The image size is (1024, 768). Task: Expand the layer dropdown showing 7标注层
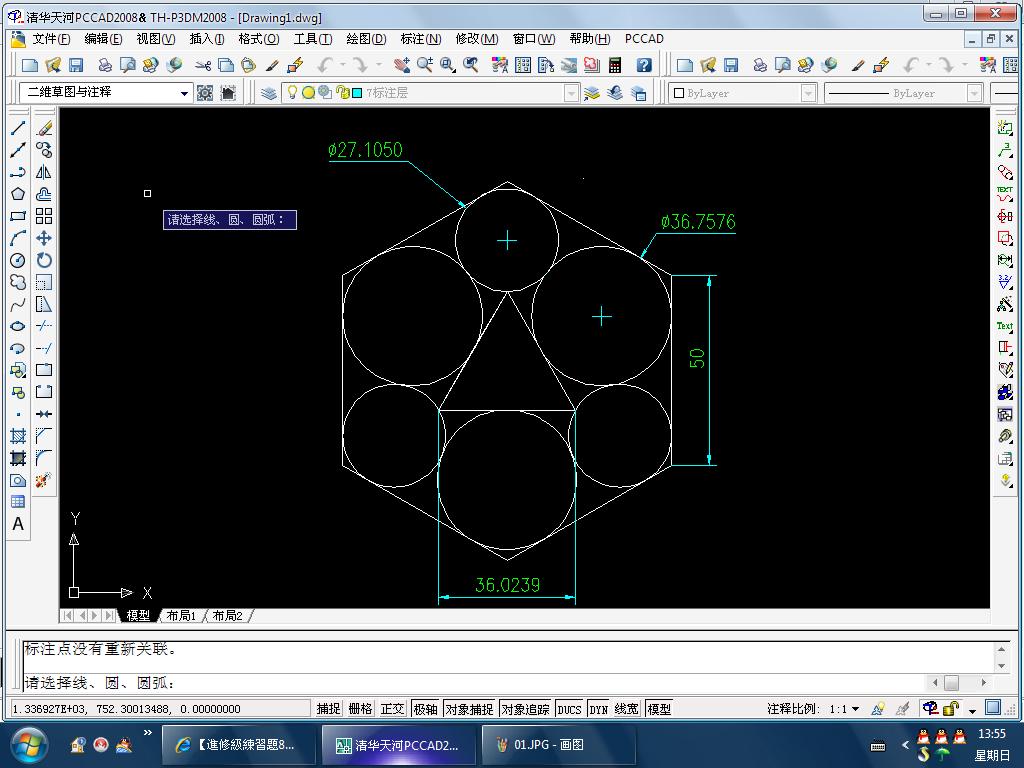point(571,93)
